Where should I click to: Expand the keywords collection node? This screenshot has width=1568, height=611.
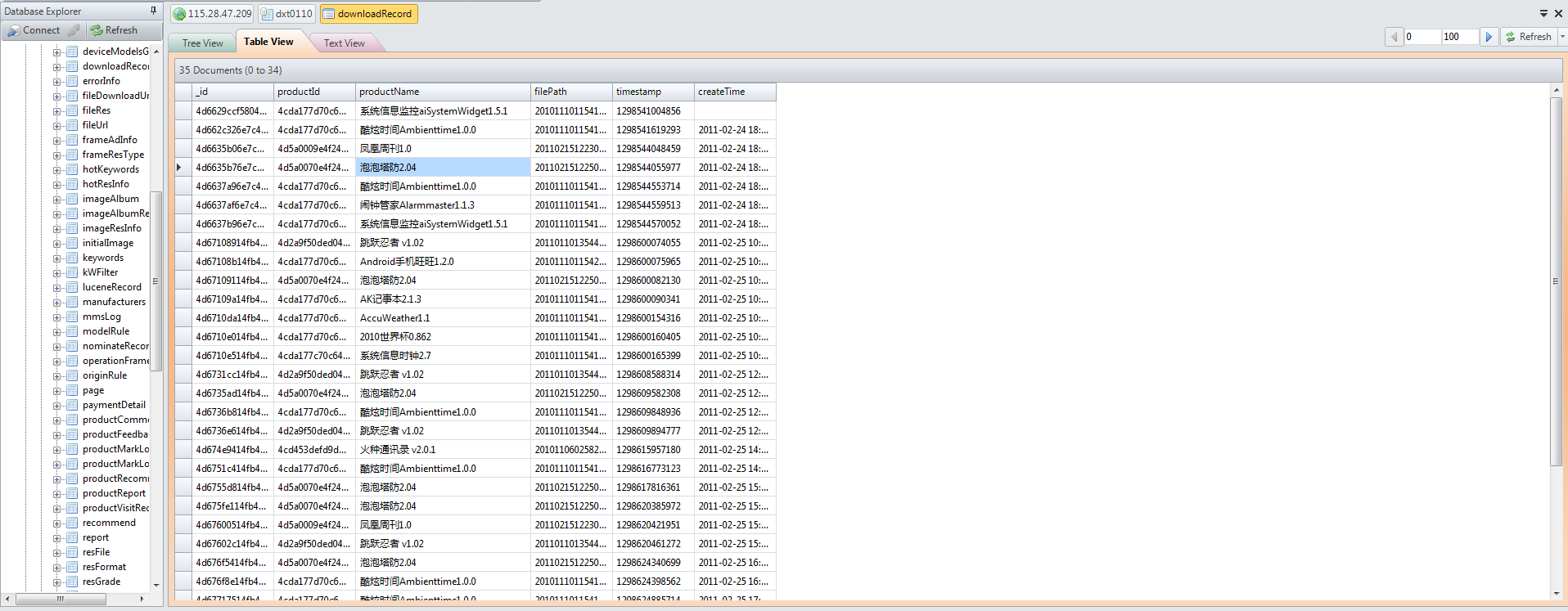tap(57, 258)
